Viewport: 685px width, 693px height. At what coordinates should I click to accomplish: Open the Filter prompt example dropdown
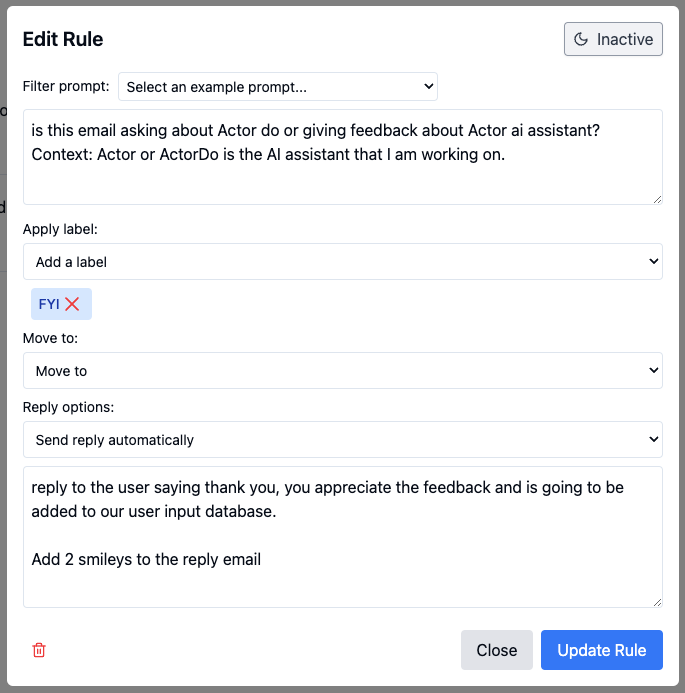278,87
